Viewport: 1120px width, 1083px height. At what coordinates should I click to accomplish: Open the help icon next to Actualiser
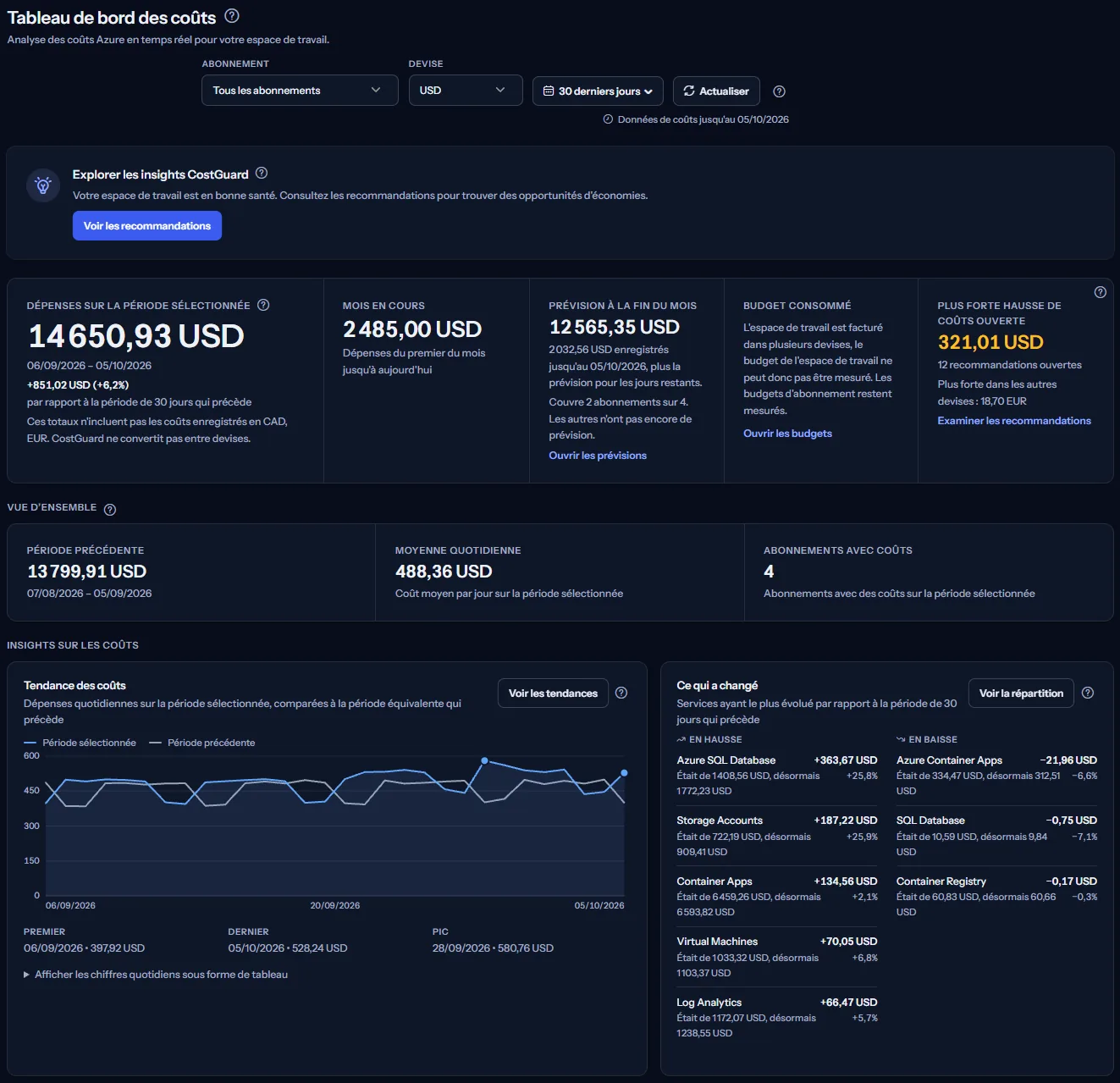780,91
